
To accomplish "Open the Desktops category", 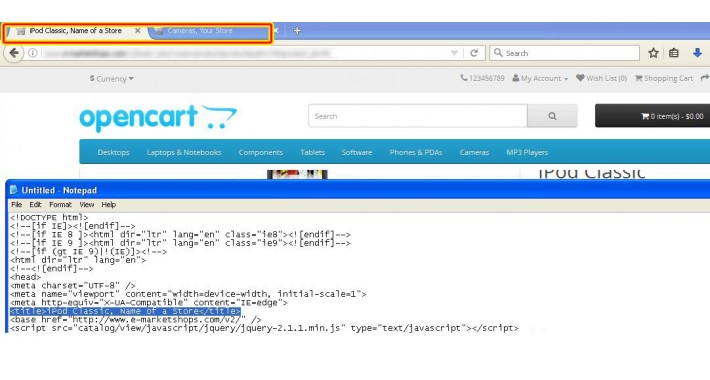I will coord(113,152).
